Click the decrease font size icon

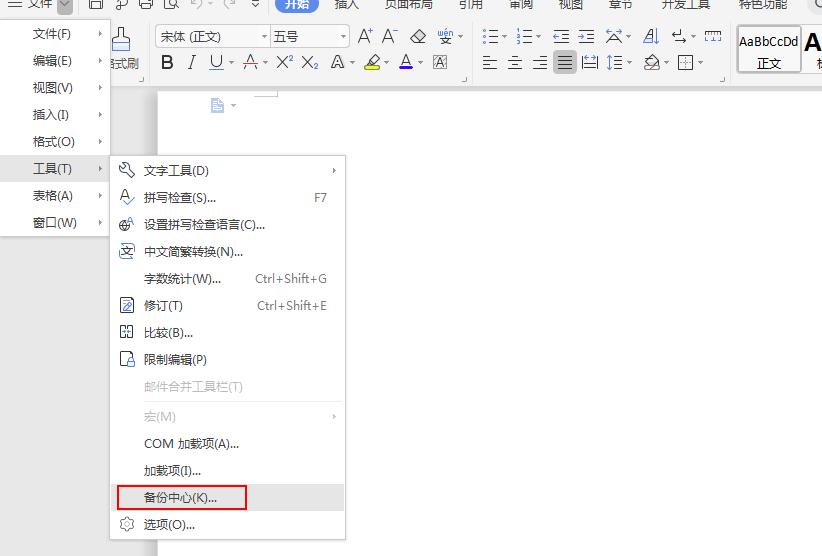[389, 36]
